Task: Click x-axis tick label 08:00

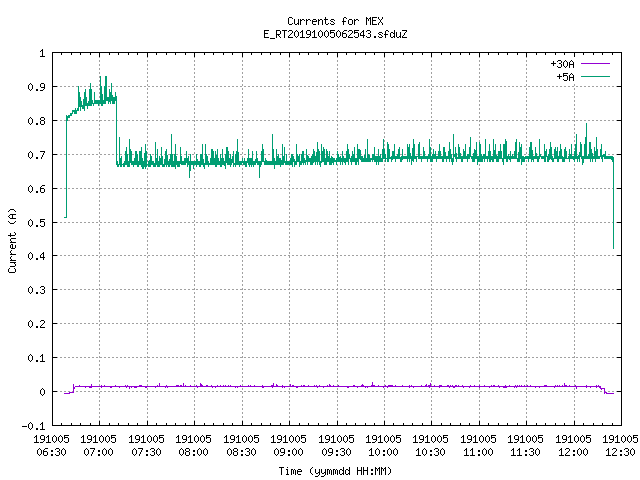Action: tap(193, 452)
